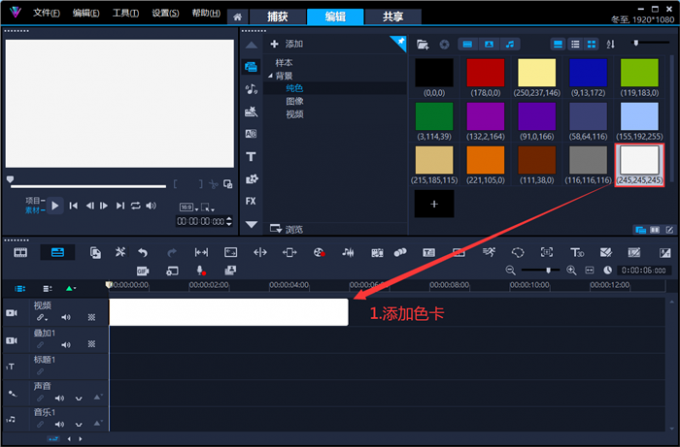Click the home icon tab

coord(237,16)
